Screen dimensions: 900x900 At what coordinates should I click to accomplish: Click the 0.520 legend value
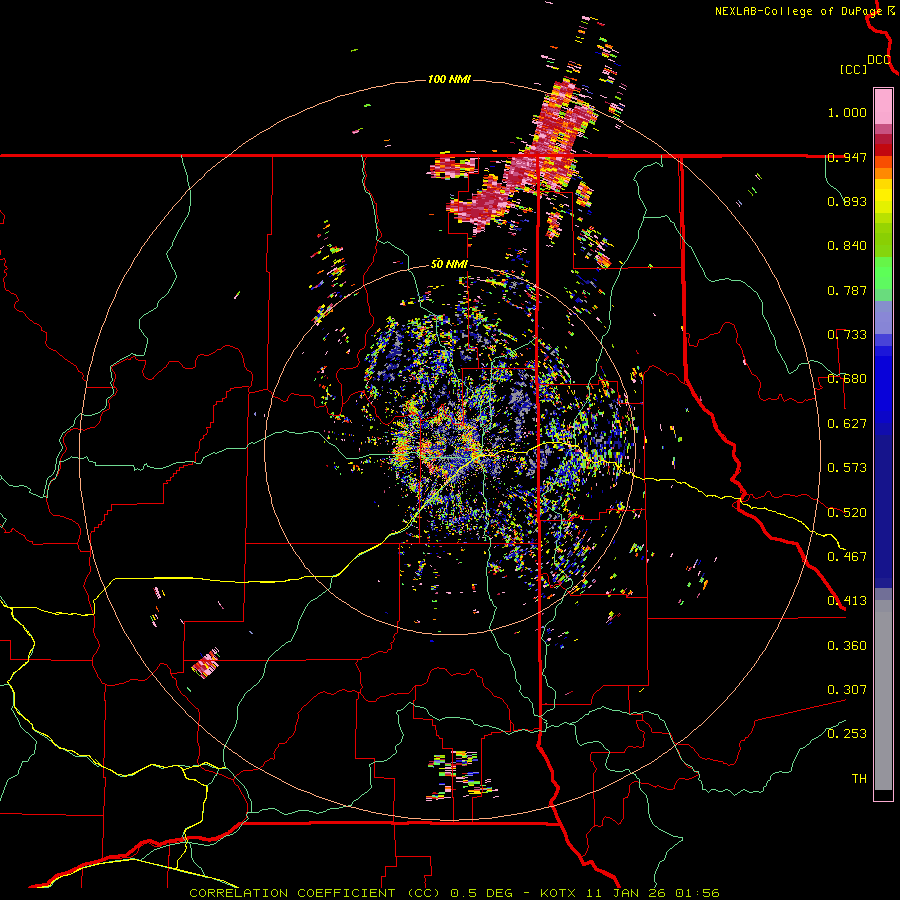coord(847,513)
